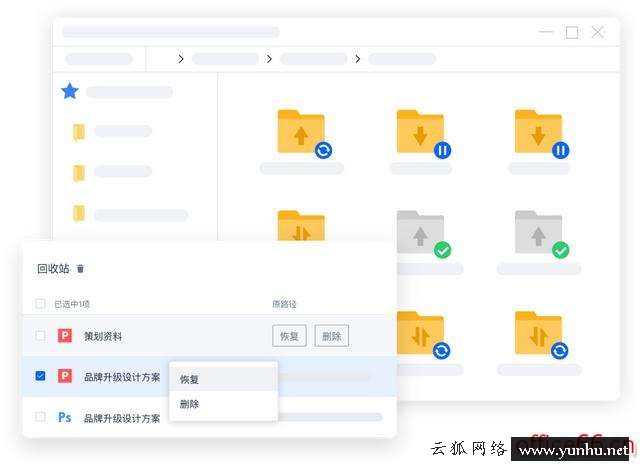640x468 pixels.
Task: Open the middle-column gray folder with green check
Action: (x=423, y=234)
